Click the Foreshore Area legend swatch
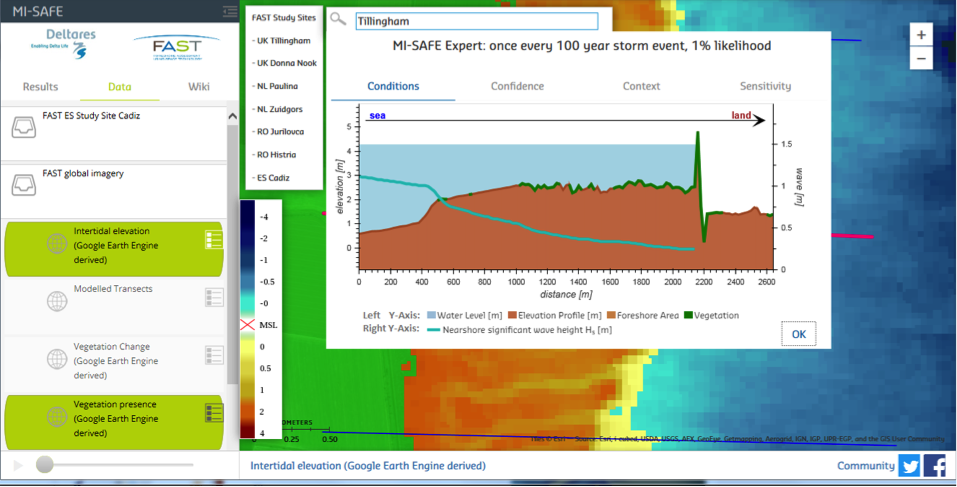This screenshot has height=487, width=957. coord(610,316)
